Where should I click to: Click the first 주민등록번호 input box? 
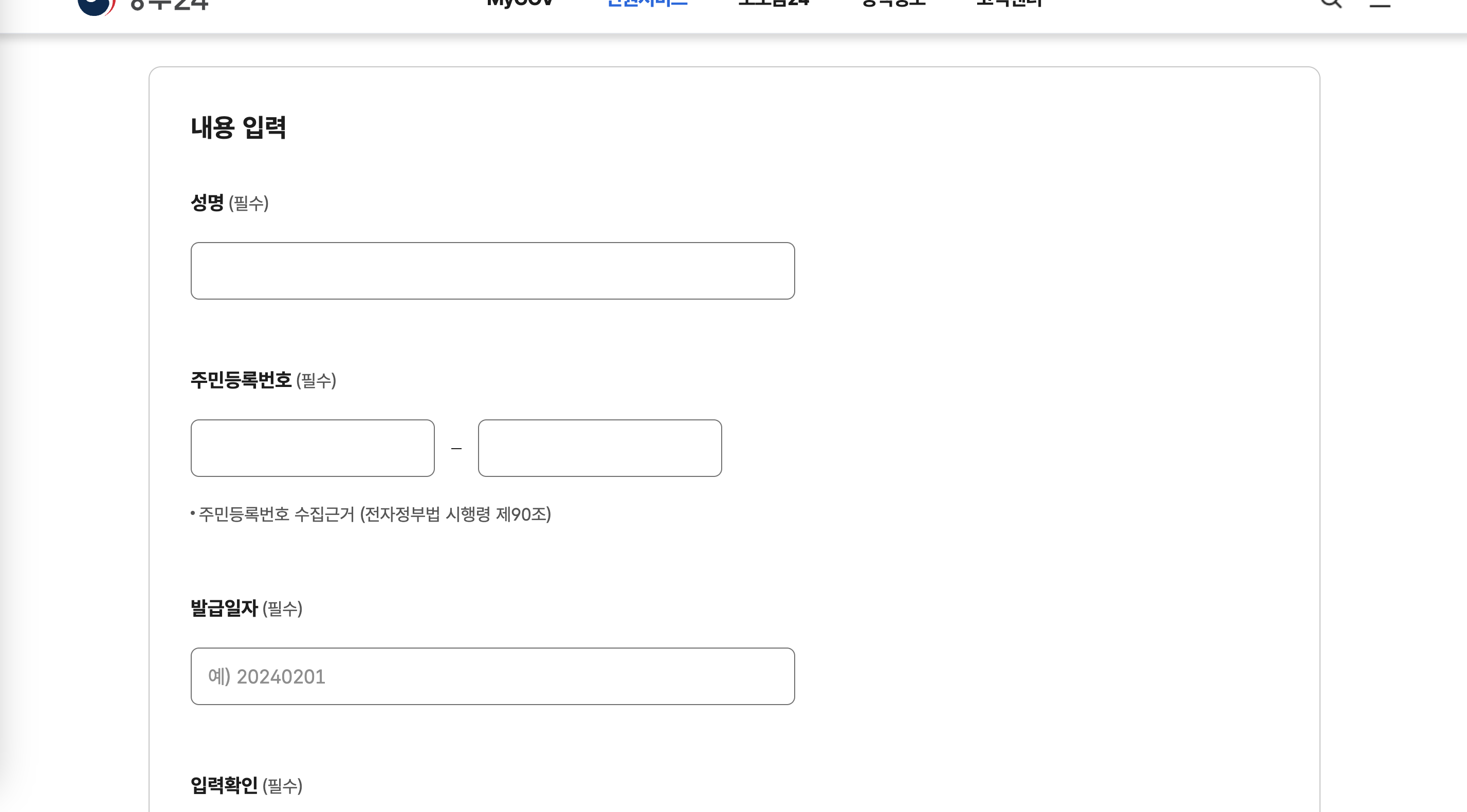[x=313, y=448]
